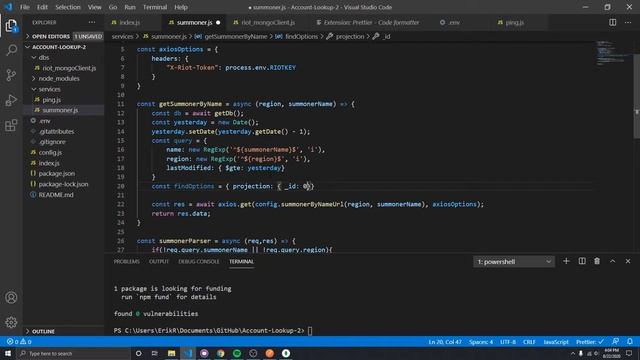Screen dimensions: 640x360
Task: Close the terminal panel
Action: pyautogui.click(x=628, y=261)
